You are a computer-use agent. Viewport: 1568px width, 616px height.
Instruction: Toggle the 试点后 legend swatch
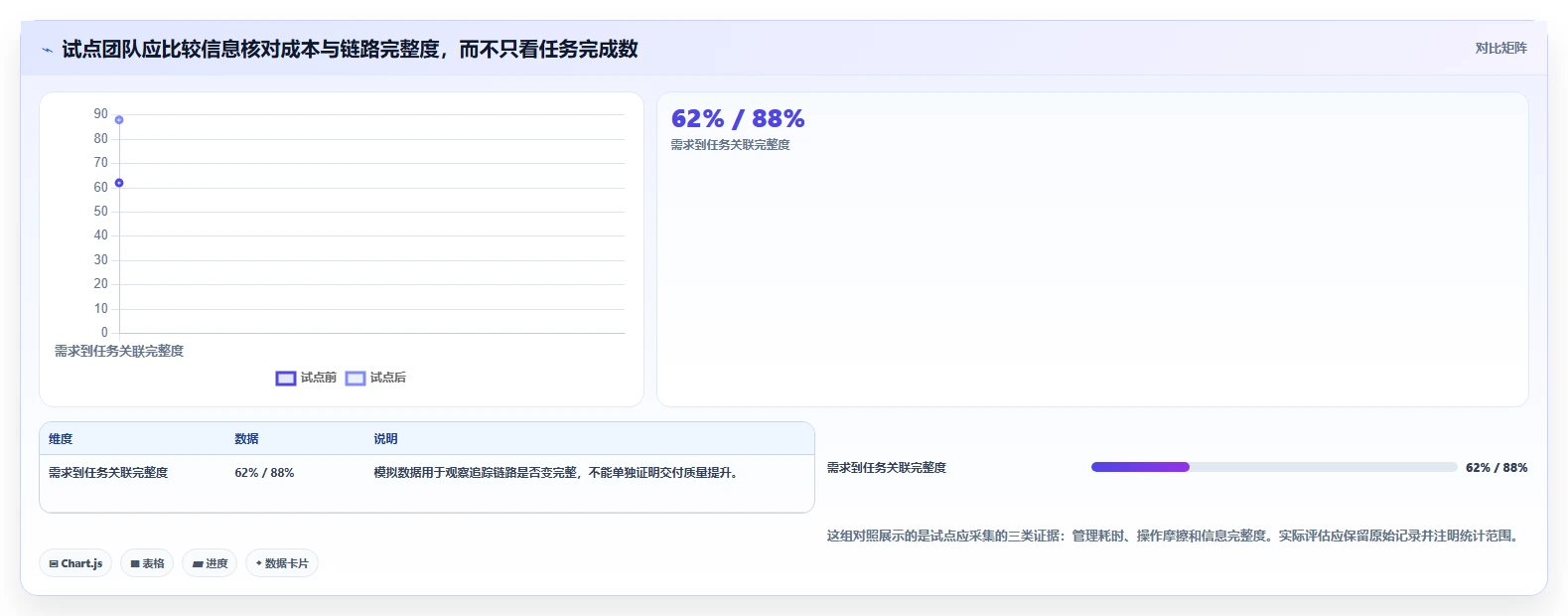pos(356,379)
